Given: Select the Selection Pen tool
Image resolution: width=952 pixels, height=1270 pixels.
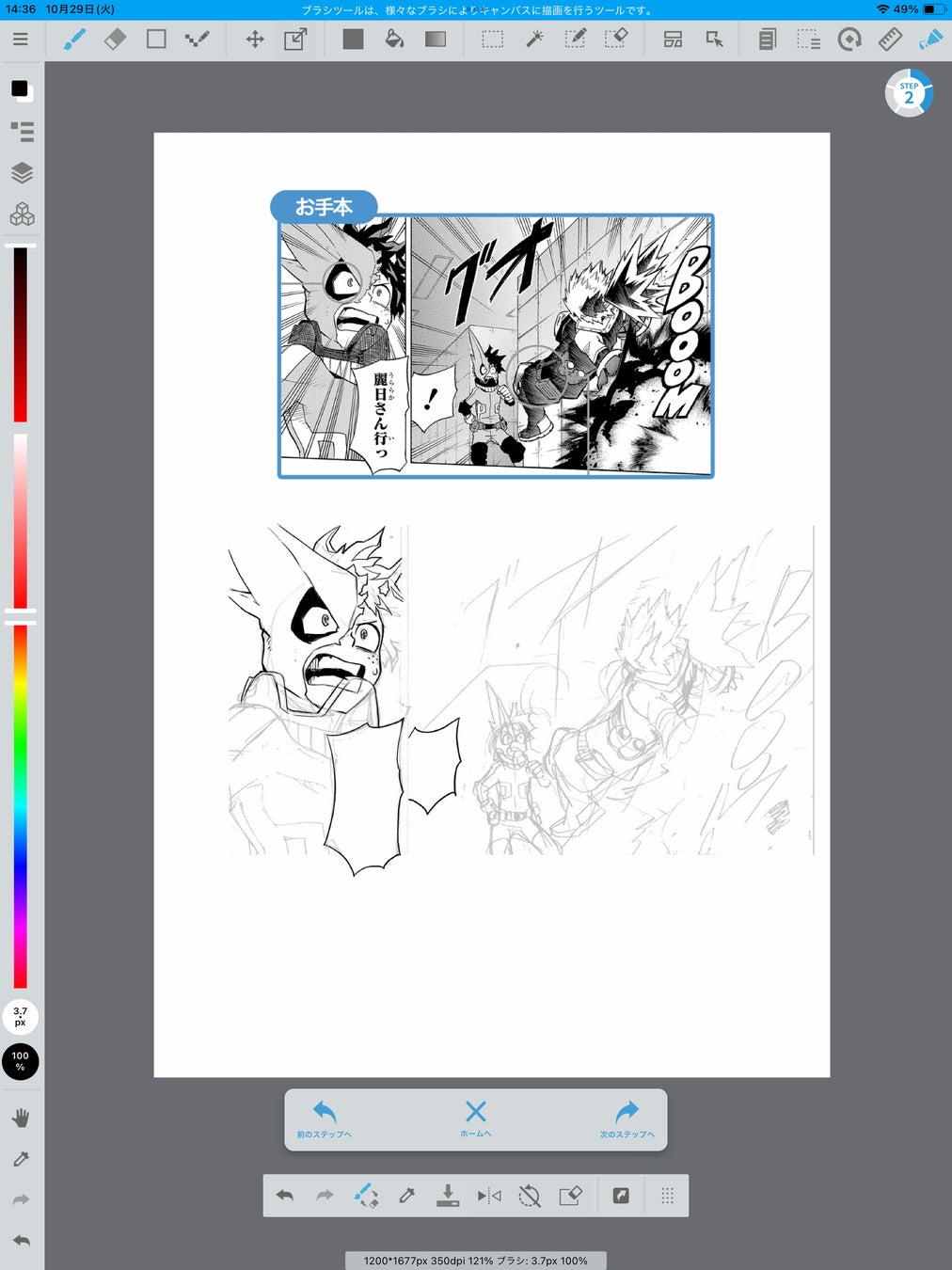Looking at the screenshot, I should pyautogui.click(x=575, y=40).
